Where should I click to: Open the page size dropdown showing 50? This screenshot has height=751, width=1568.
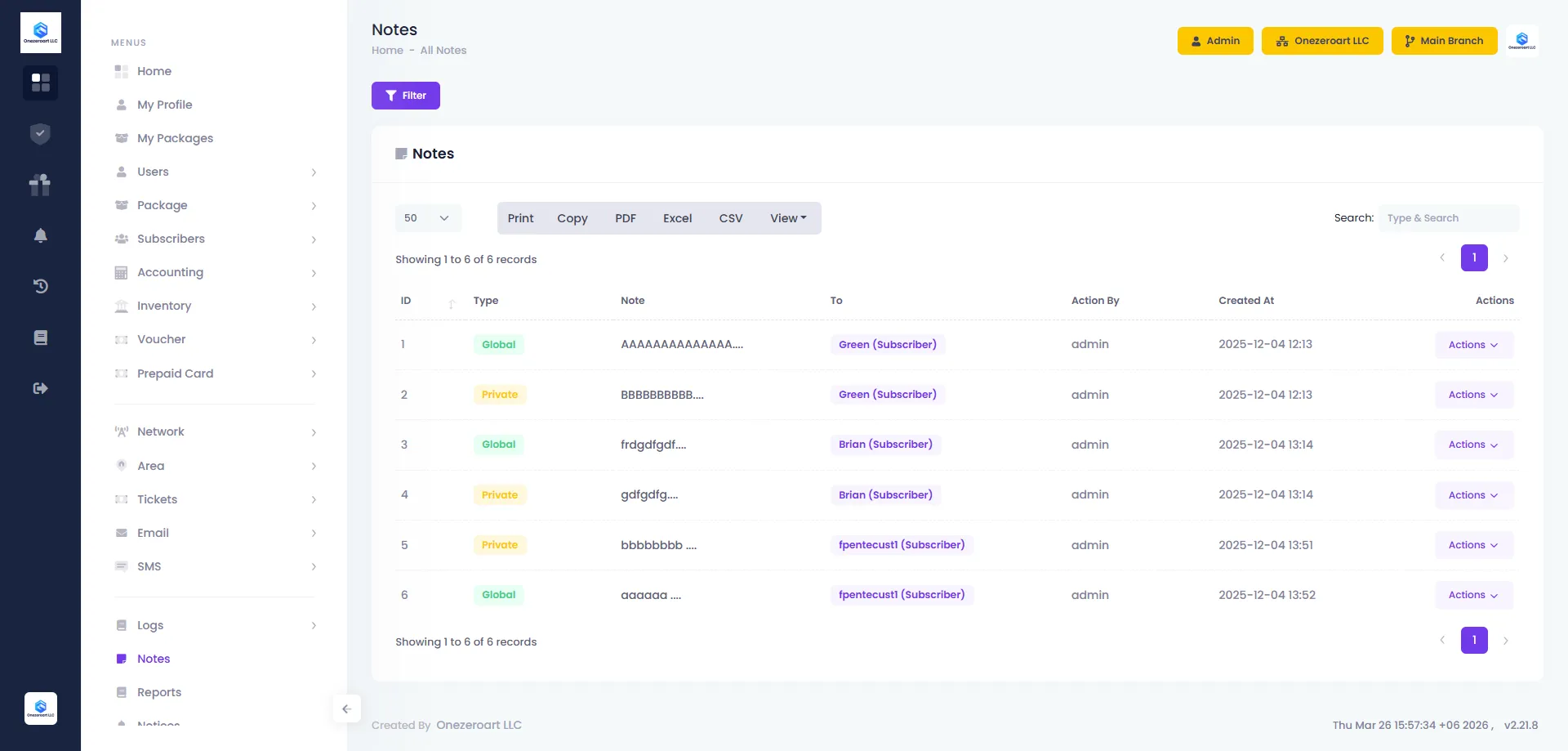click(428, 218)
